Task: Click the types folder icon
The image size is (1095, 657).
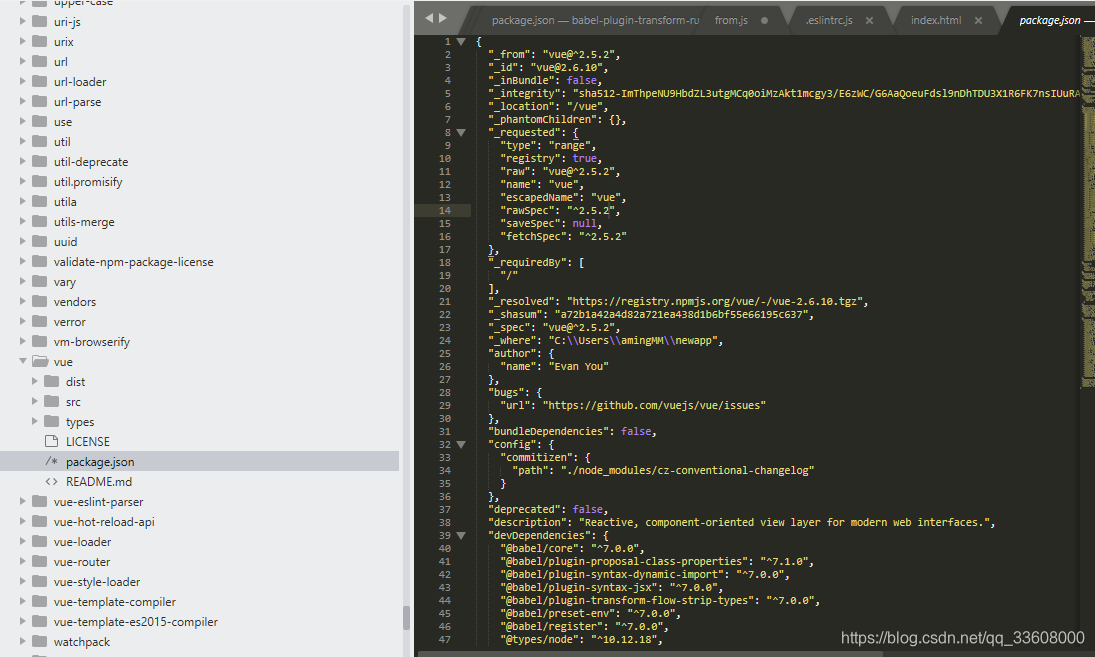Action: coord(52,421)
